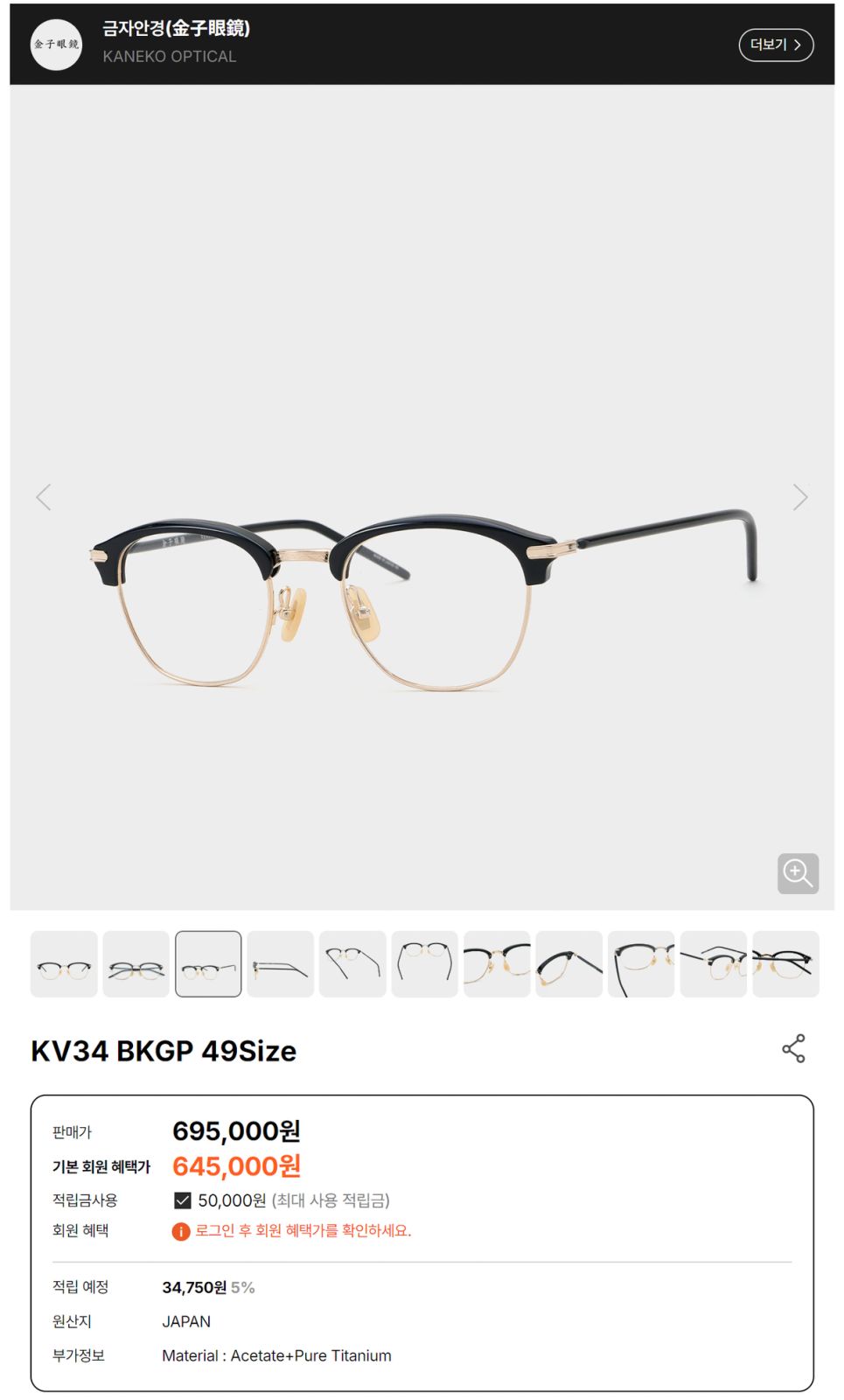This screenshot has height=1400, width=844.
Task: Toggle the 50,000원 적립금사용 checkbox
Action: (x=183, y=1200)
